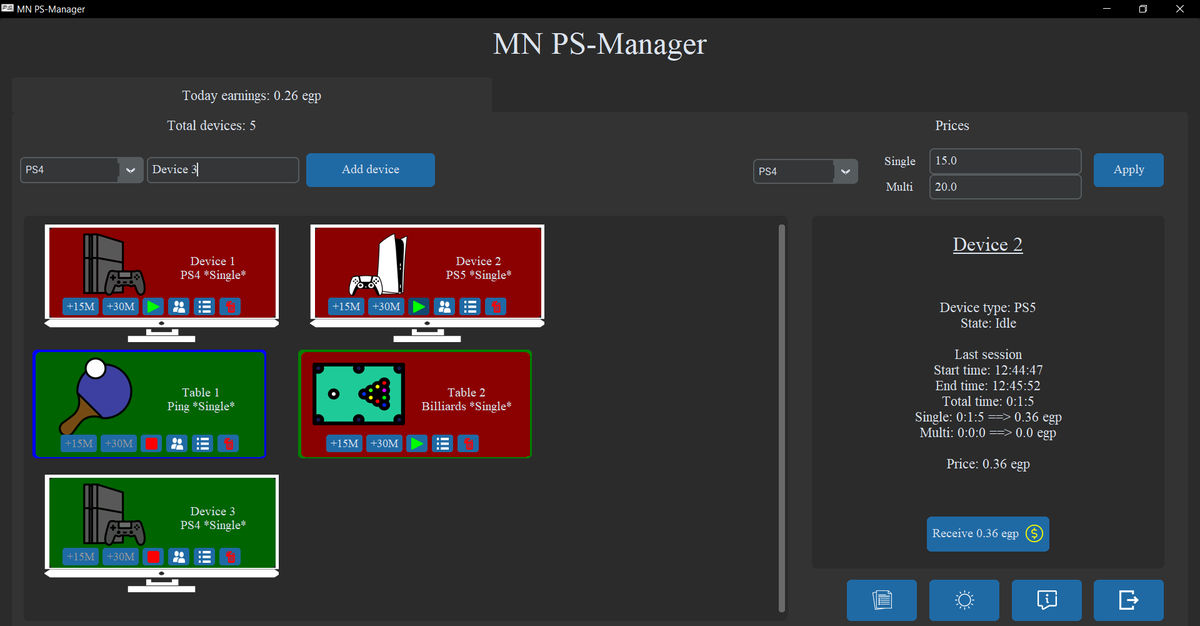The height and width of the screenshot is (626, 1200).
Task: Add 30 minutes to Table 1 Ping
Action: pos(119,443)
